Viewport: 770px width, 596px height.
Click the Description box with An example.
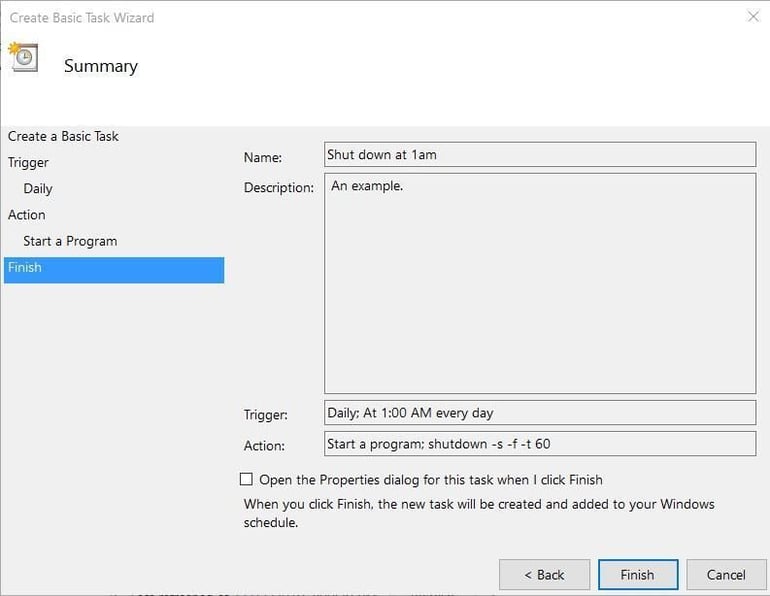coord(540,283)
